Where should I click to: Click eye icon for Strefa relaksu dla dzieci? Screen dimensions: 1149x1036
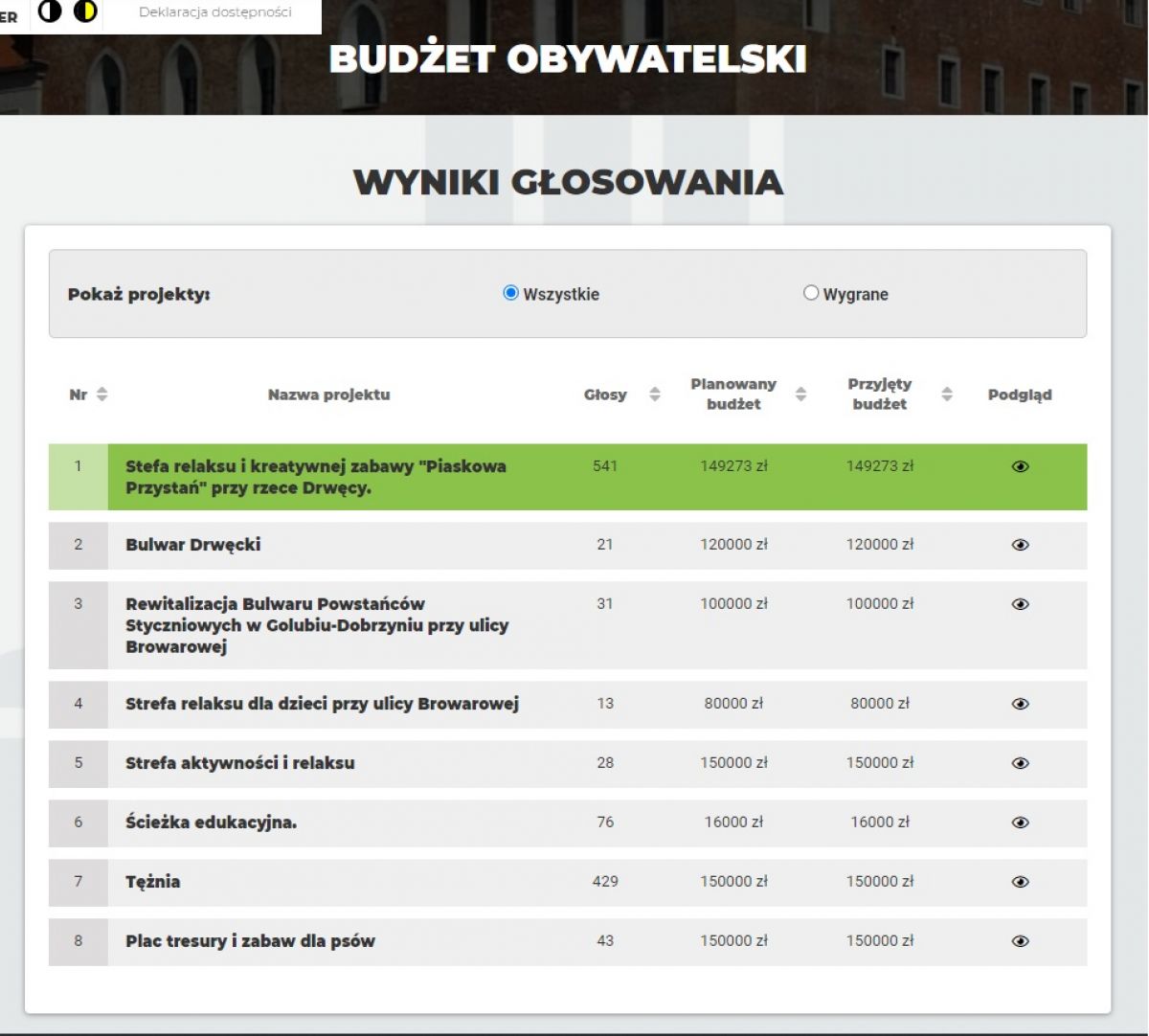pos(1020,704)
